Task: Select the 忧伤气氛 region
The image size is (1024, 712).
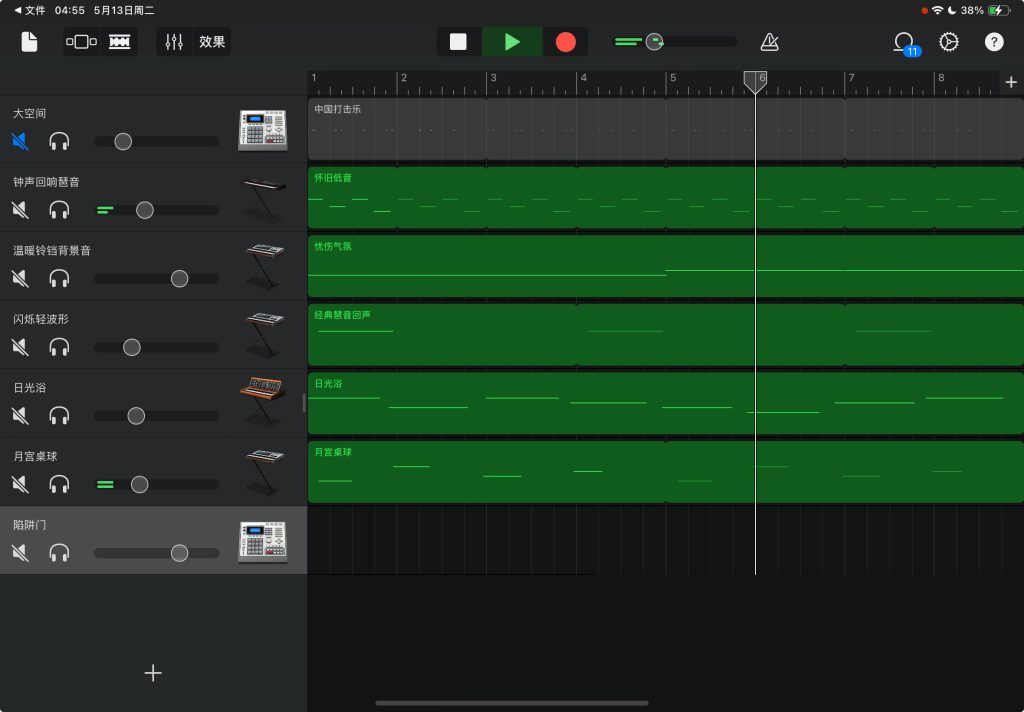Action: (665, 267)
